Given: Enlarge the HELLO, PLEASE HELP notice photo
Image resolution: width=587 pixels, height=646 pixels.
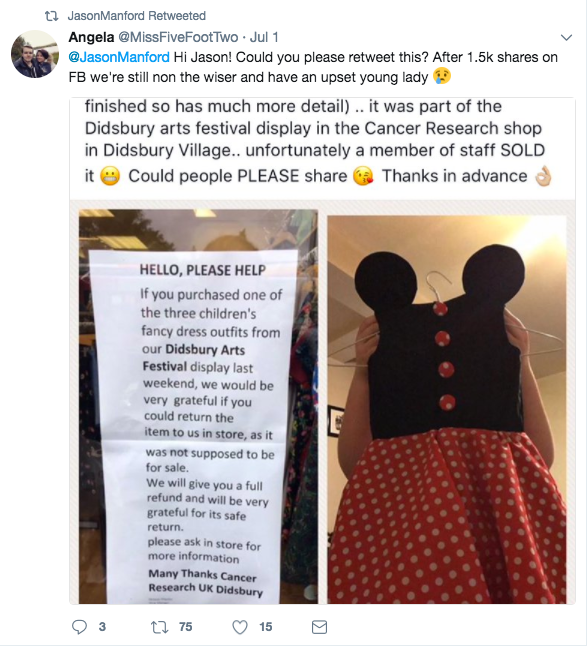Looking at the screenshot, I should 198,407.
